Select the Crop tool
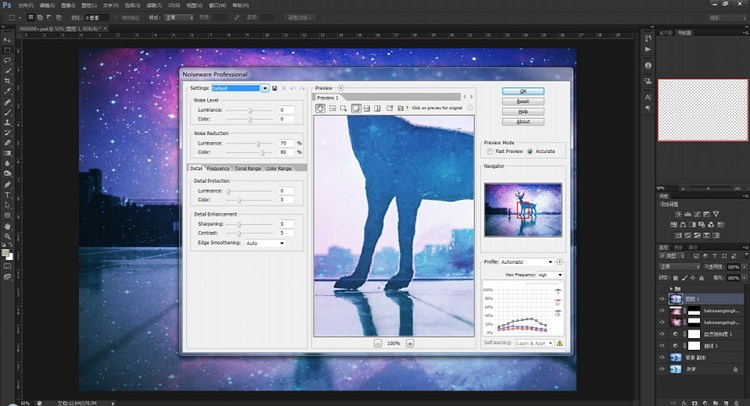Viewport: 750px width, 406px height. [7, 81]
